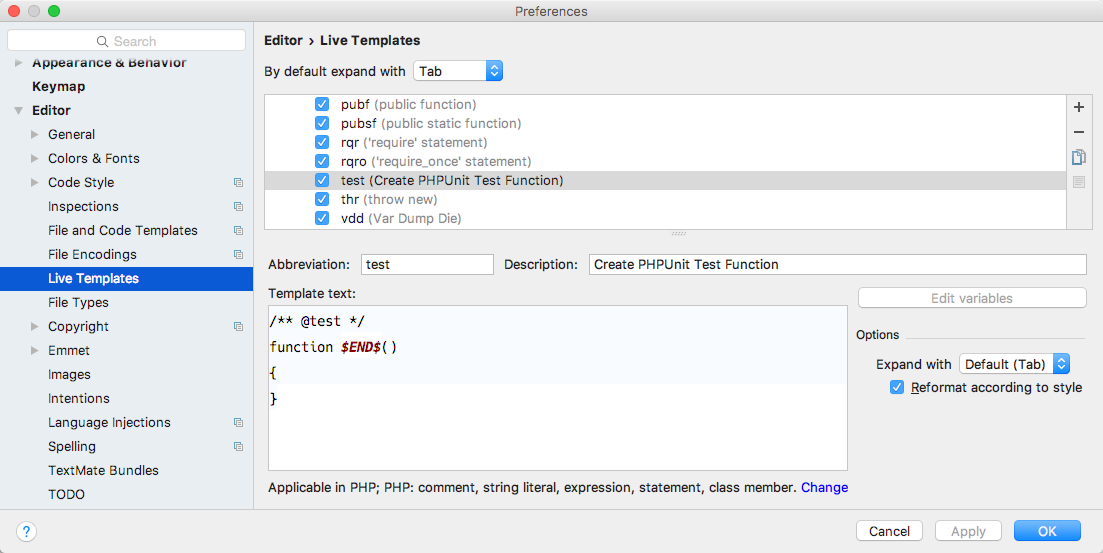Click the Editor breadcrumb in the header
This screenshot has width=1103, height=553.
pyautogui.click(x=283, y=41)
